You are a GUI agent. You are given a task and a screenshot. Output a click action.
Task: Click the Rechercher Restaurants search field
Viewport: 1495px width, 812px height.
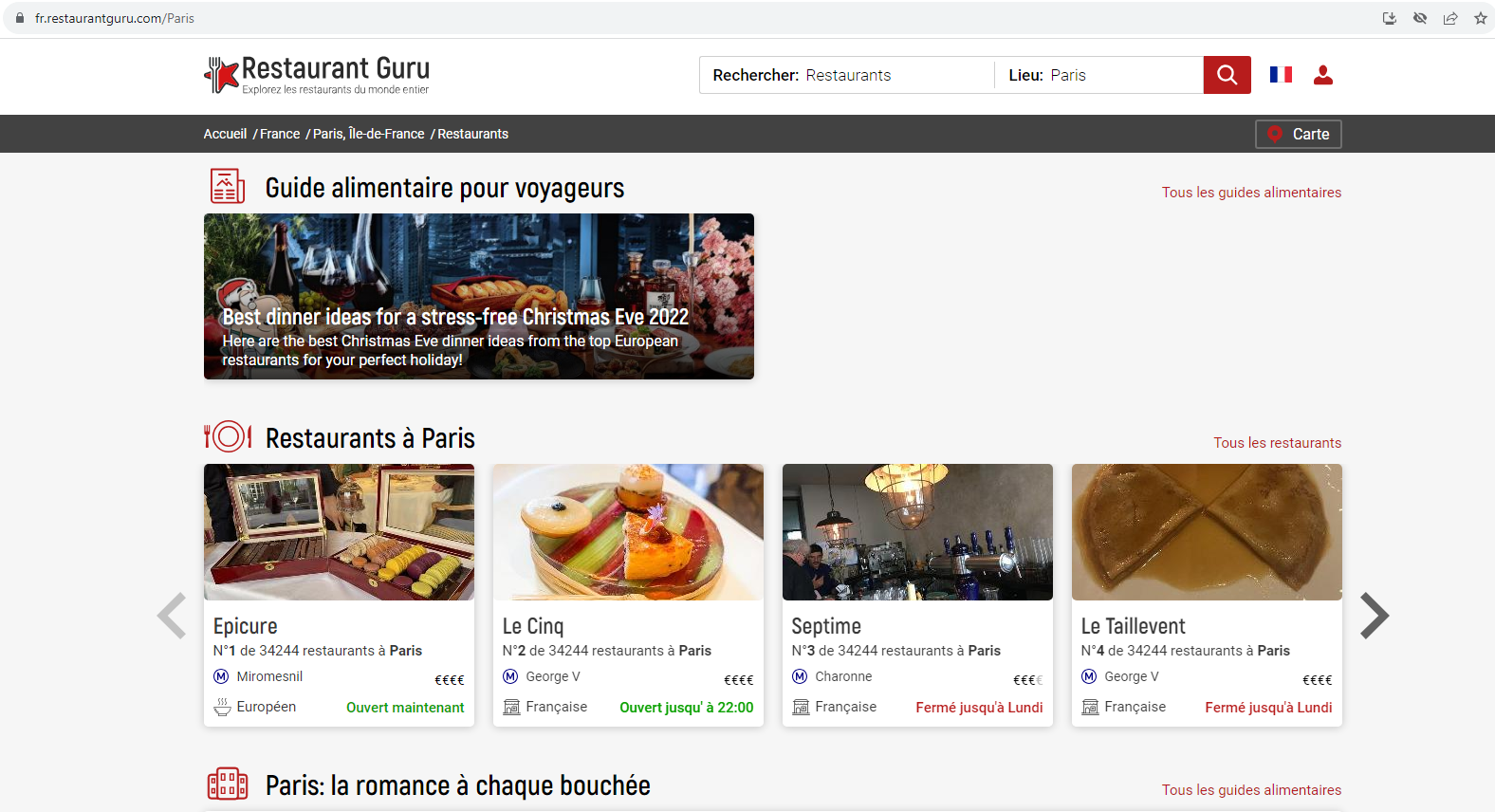tap(847, 75)
